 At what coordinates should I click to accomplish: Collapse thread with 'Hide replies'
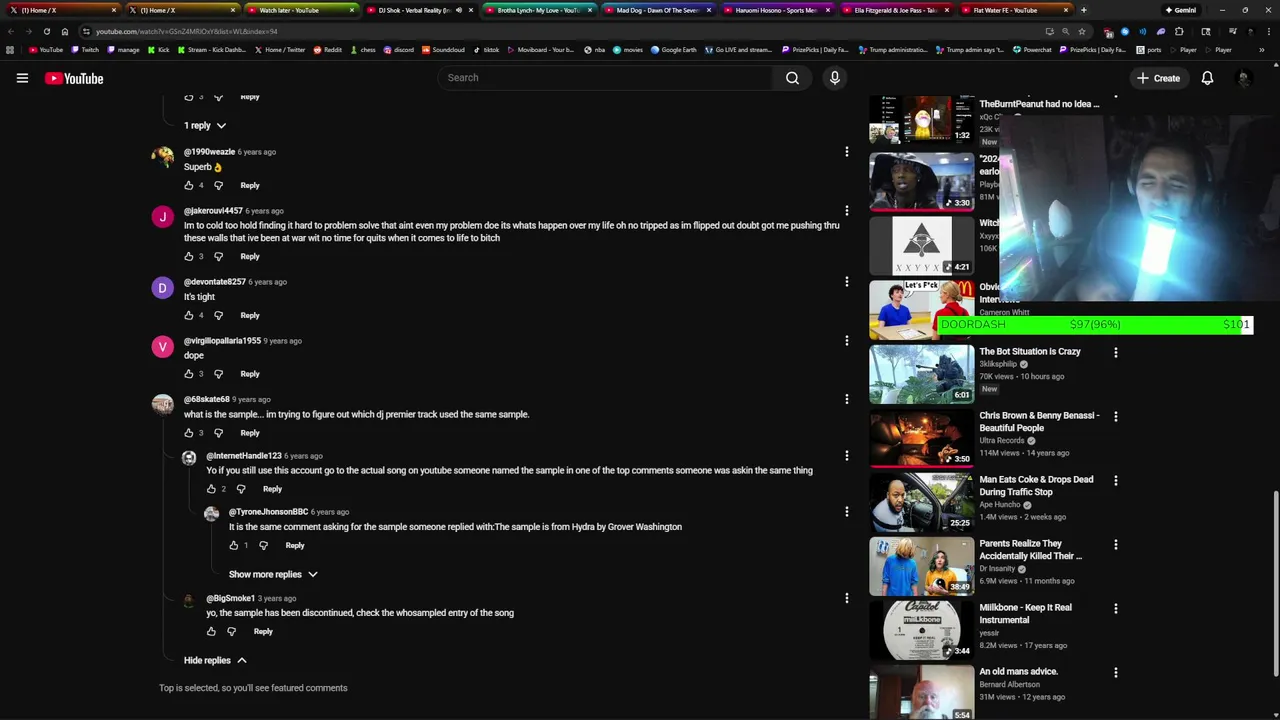click(x=215, y=660)
